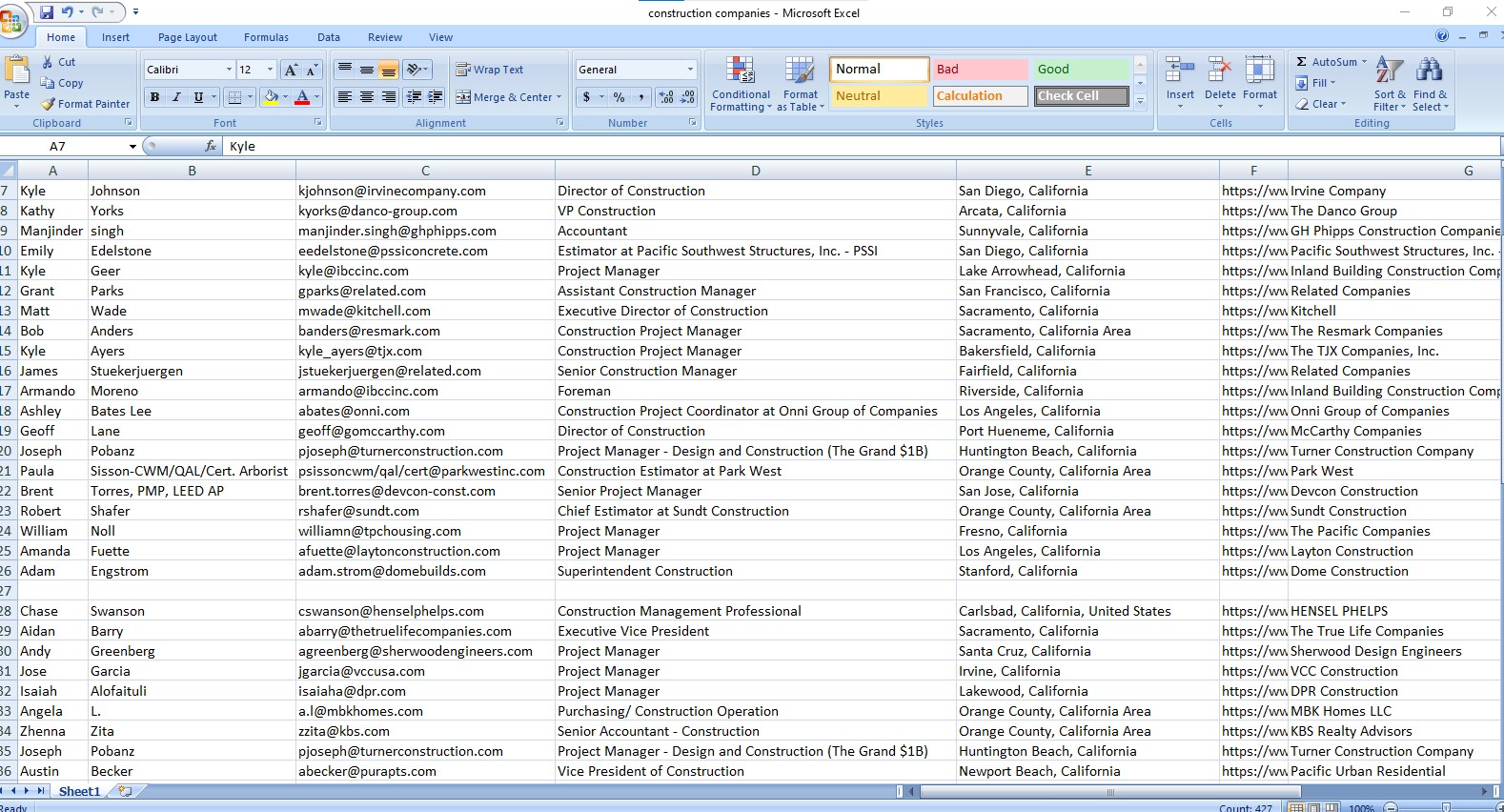This screenshot has width=1504, height=812.
Task: Click the Format Painter brush icon
Action: pyautogui.click(x=48, y=104)
